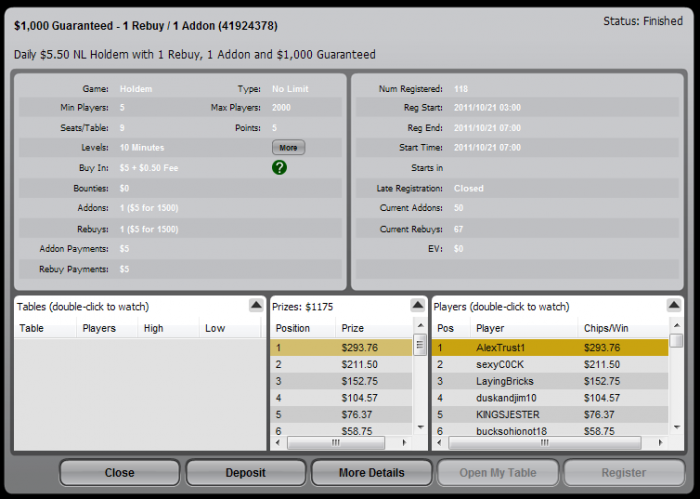Viewport: 700px width, 499px height.
Task: Click Prizes list vertical scrollbar up arrow
Action: coord(420,325)
